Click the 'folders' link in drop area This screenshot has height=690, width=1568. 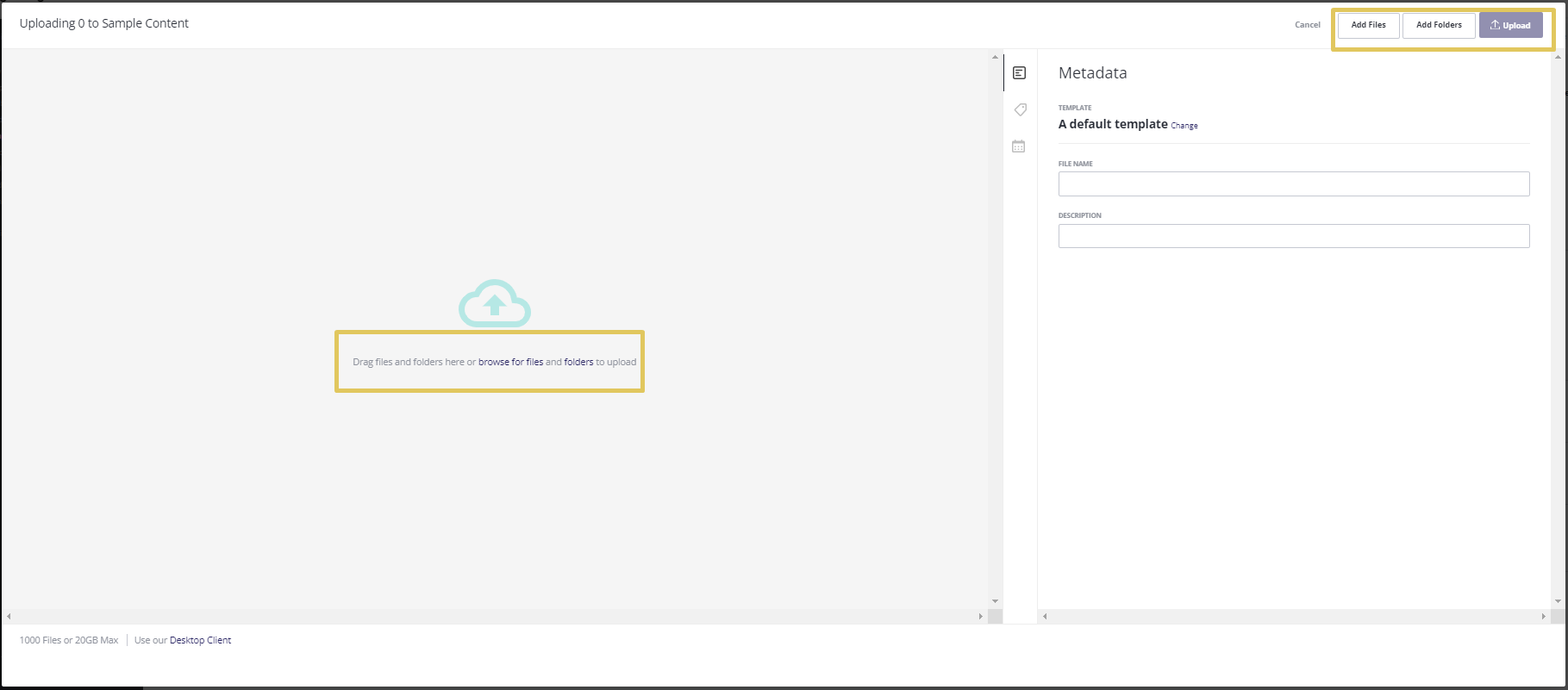click(x=578, y=362)
